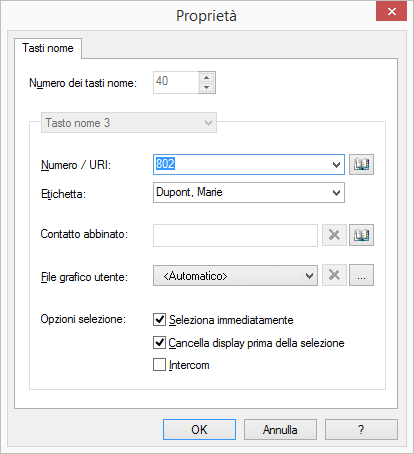Open phonebook for Contatto abbinato

coord(361,235)
